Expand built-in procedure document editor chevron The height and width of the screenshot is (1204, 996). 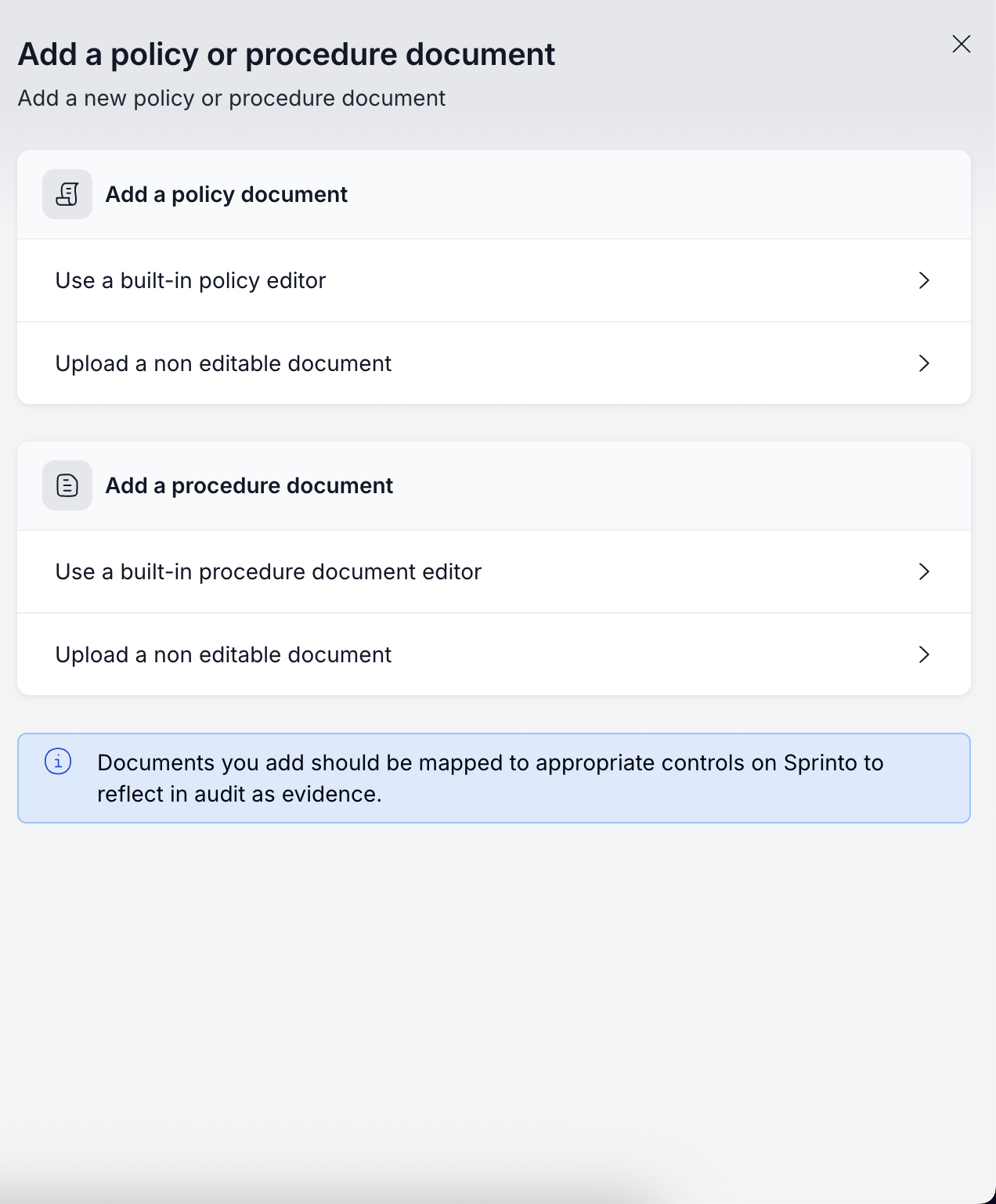pos(924,571)
